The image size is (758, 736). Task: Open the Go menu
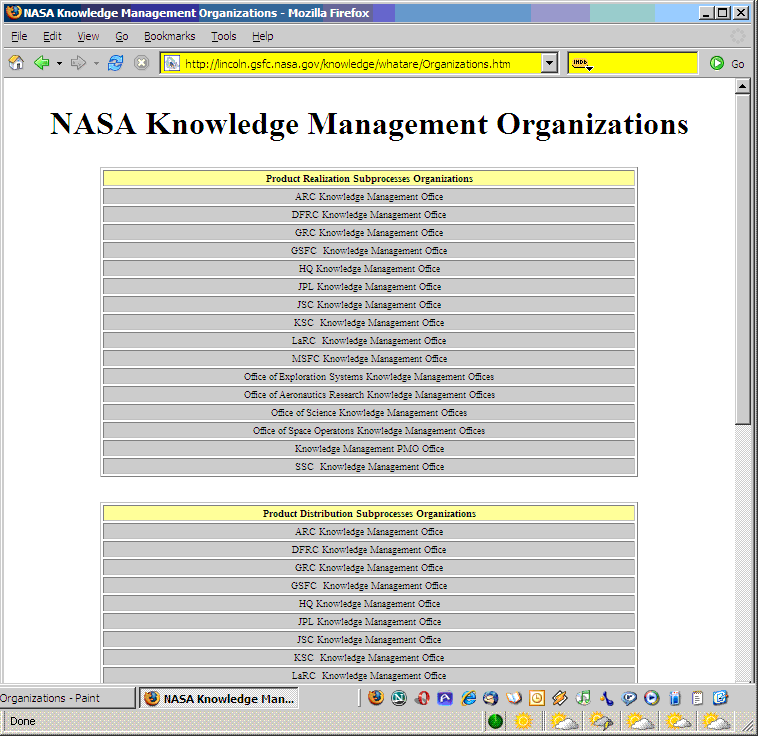tap(122, 36)
